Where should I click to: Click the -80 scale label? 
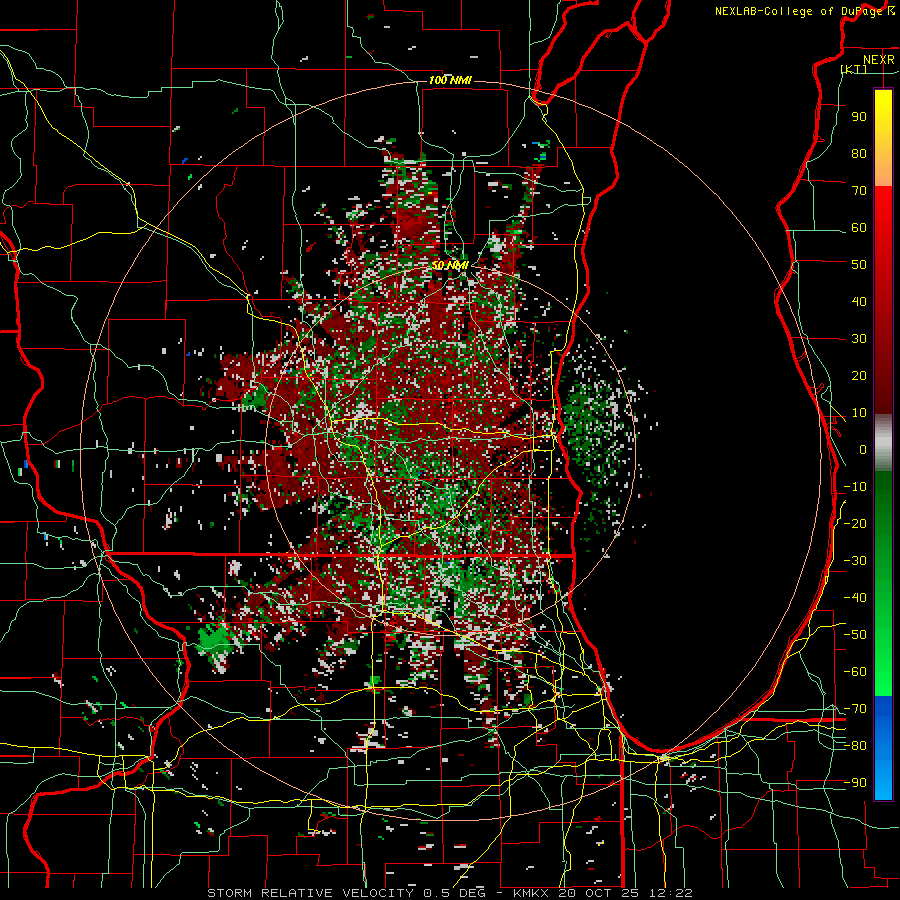[855, 746]
